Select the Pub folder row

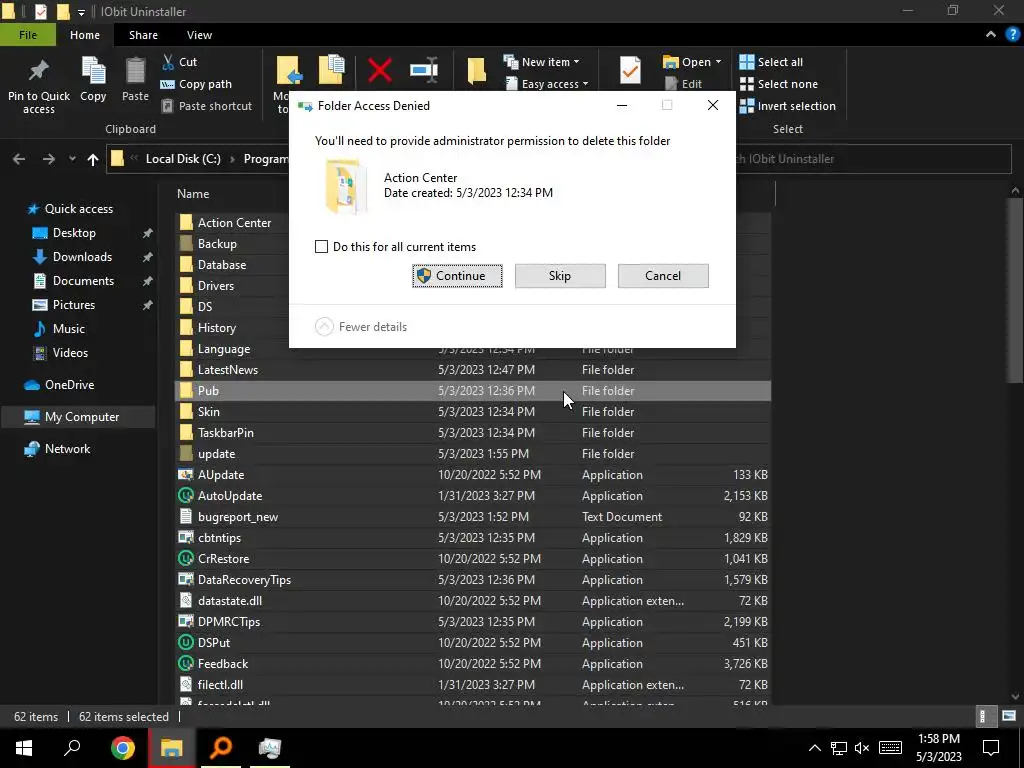[473, 391]
